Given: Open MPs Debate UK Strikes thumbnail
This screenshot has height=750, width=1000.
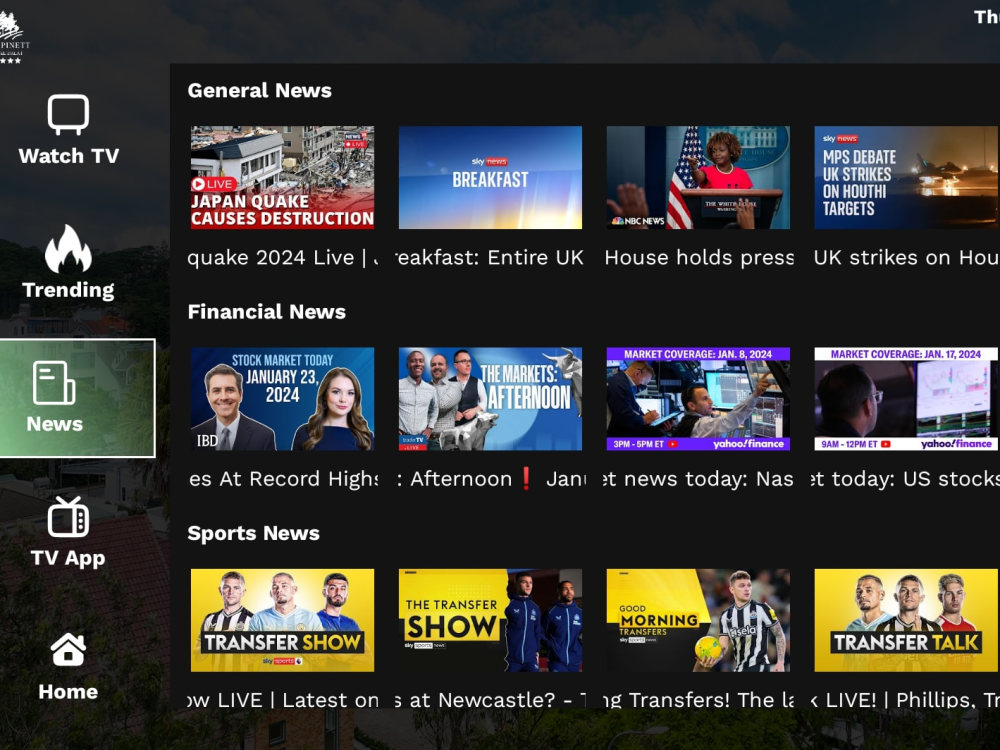Looking at the screenshot, I should [x=906, y=177].
